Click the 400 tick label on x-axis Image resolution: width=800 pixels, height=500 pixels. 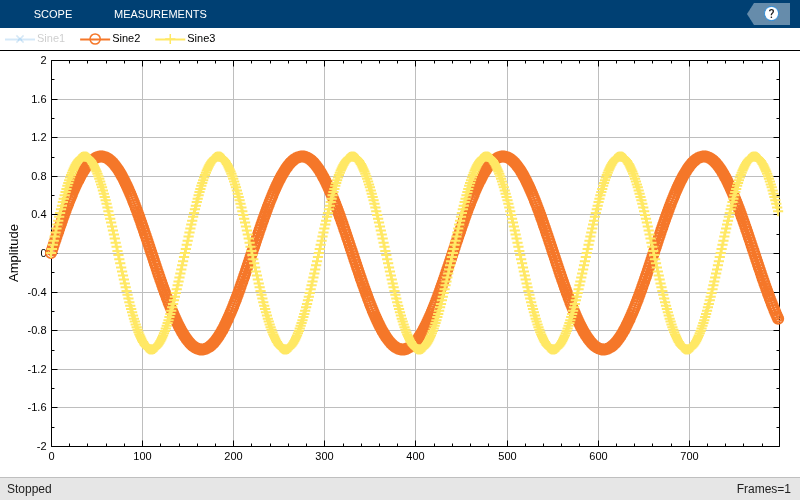click(x=415, y=456)
